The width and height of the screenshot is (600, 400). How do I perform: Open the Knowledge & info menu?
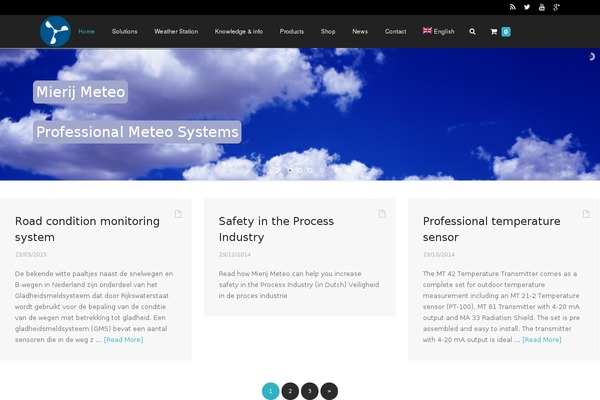point(239,31)
